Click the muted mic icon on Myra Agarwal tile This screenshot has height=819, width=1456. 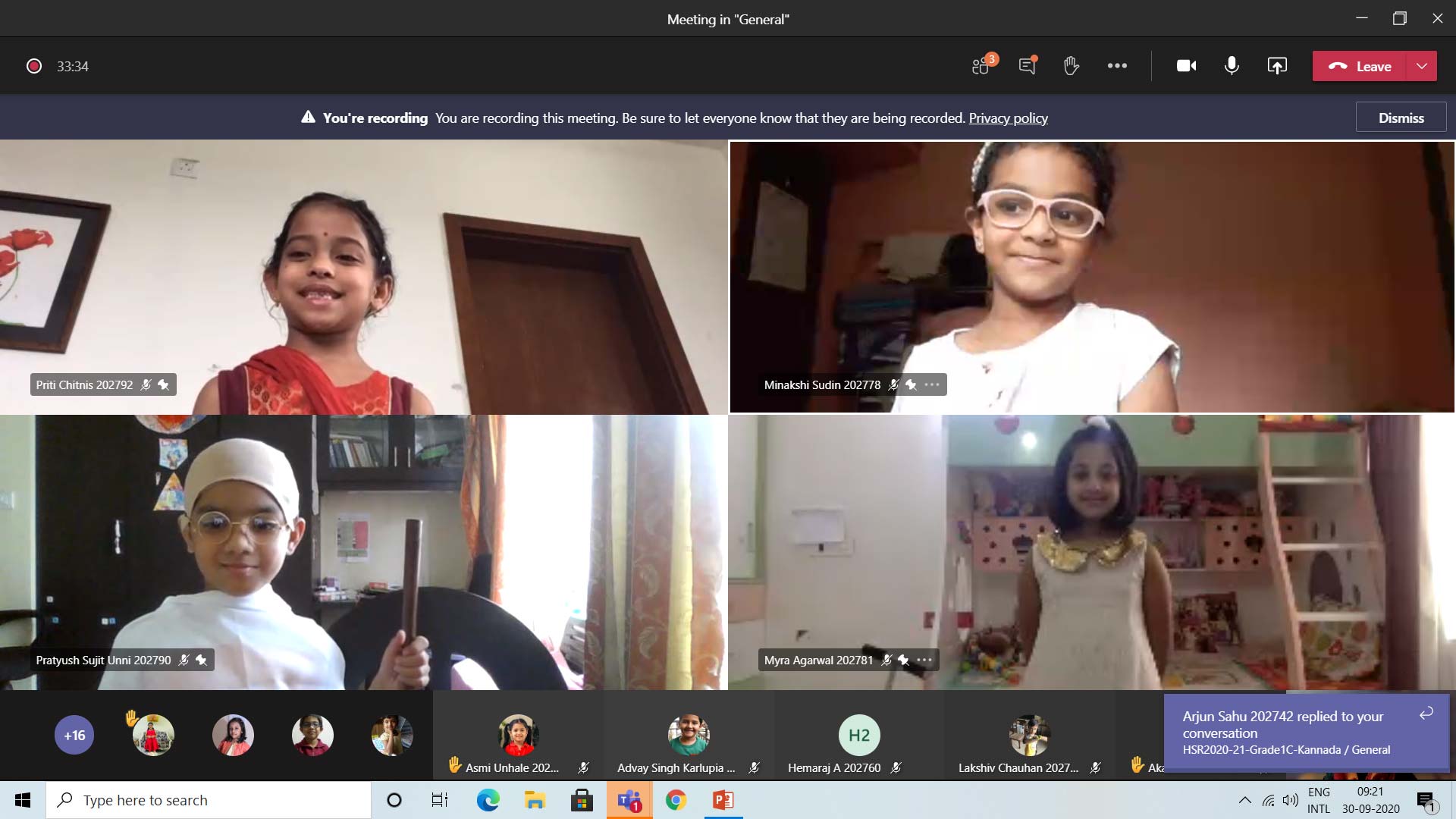pos(886,660)
